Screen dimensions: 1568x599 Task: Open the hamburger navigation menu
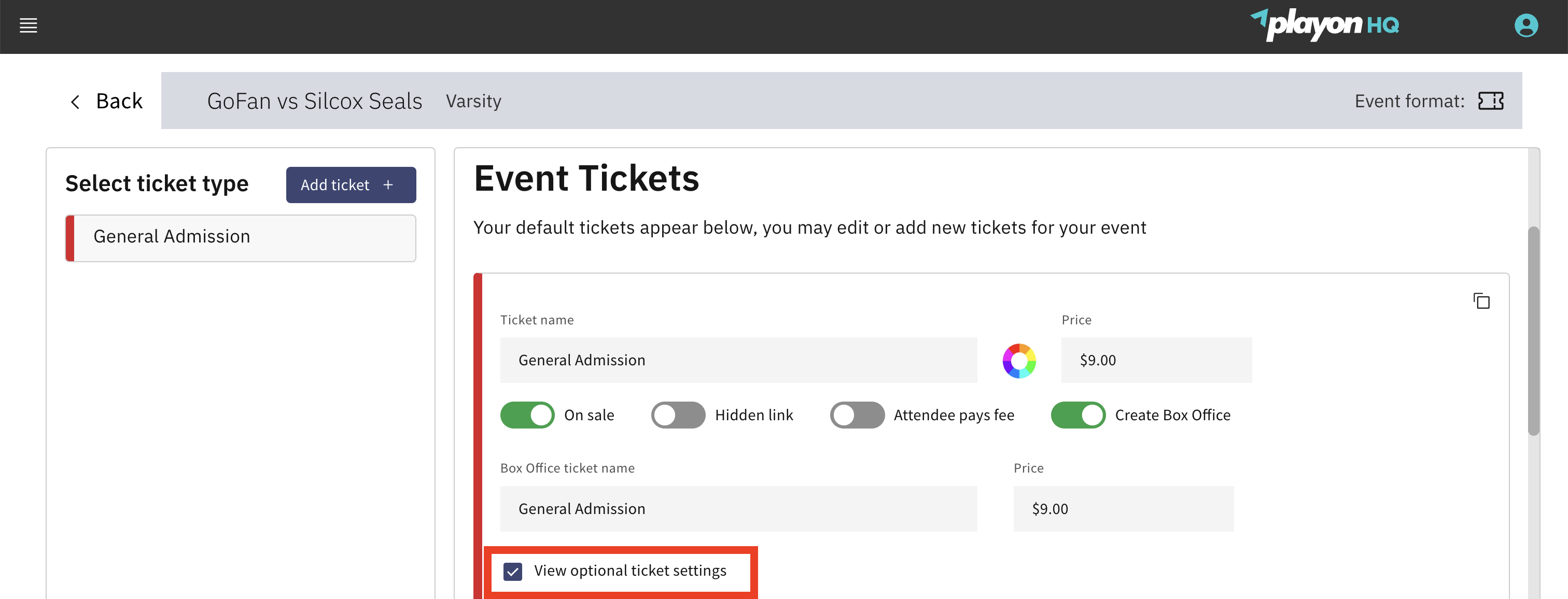[28, 25]
